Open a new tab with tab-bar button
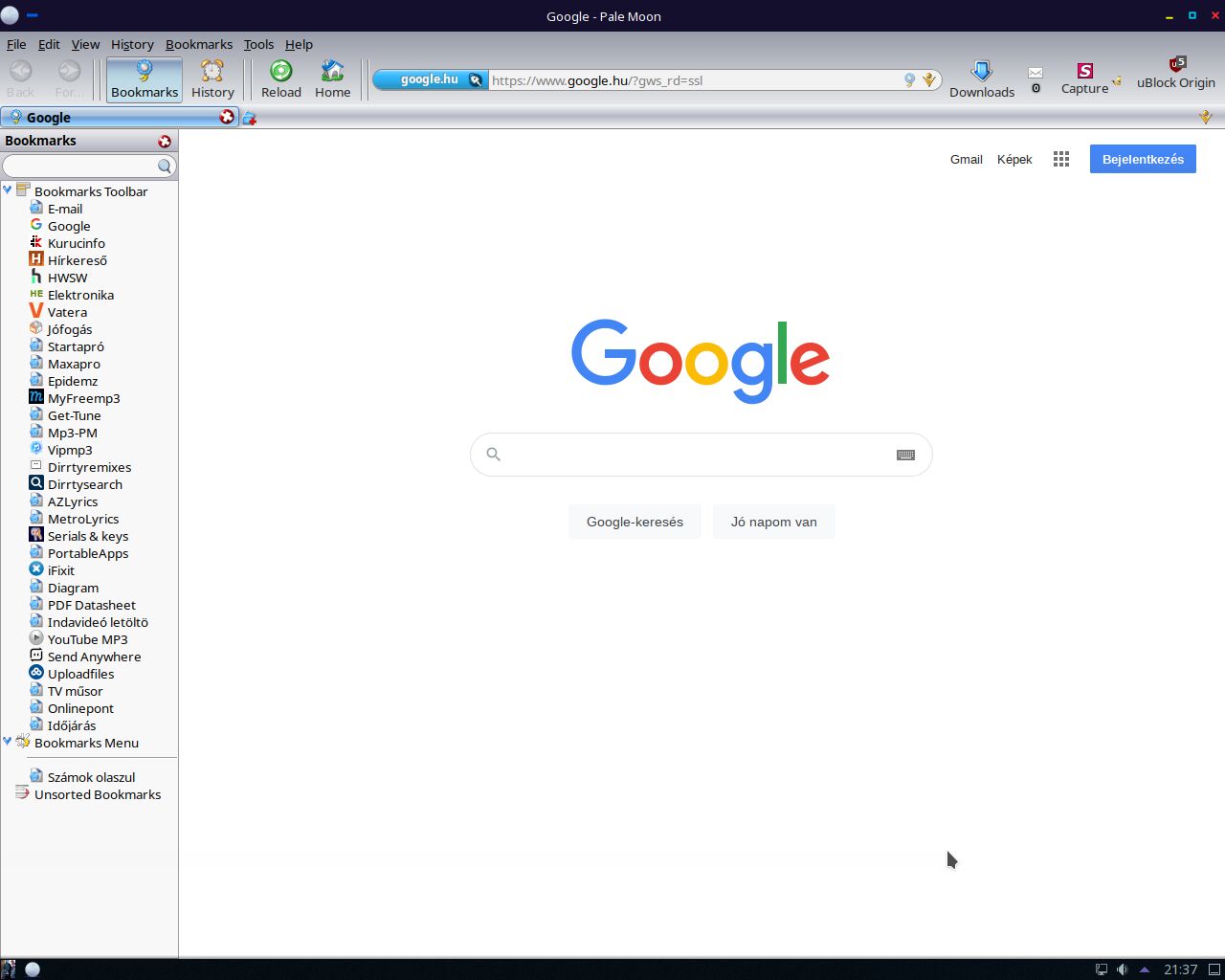 point(250,118)
